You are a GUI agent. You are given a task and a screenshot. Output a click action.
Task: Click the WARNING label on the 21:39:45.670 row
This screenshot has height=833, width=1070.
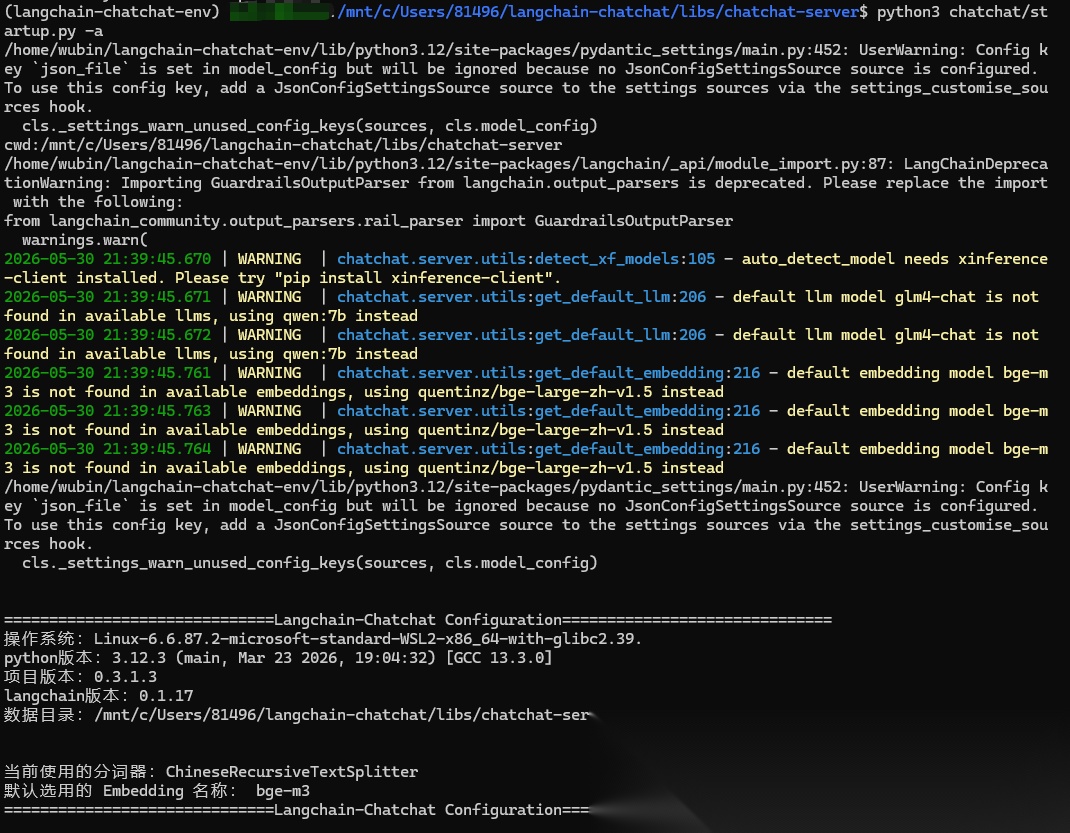click(x=270, y=259)
